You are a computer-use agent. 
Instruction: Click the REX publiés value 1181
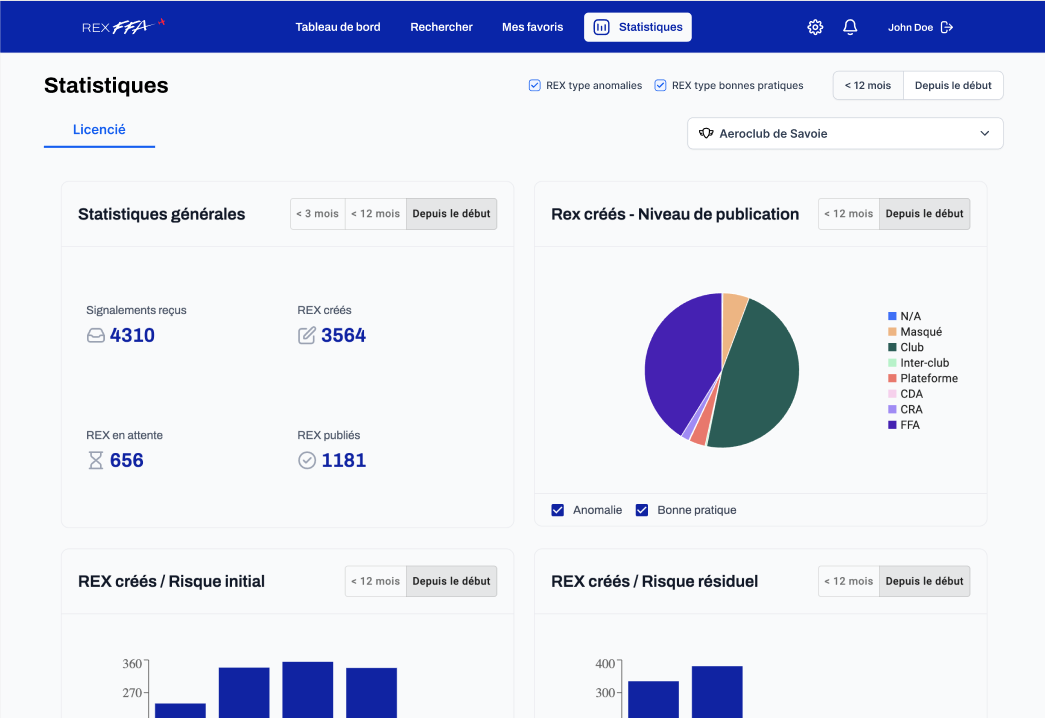click(343, 460)
